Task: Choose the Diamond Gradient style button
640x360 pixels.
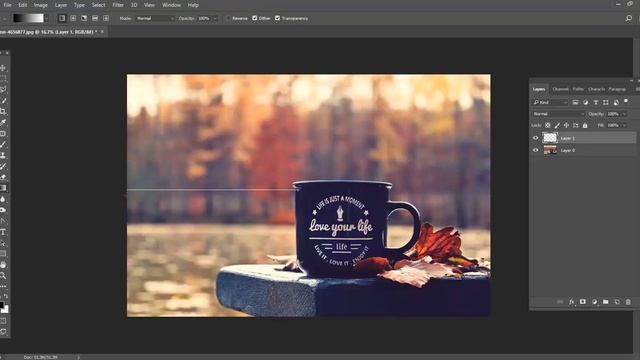Action: point(106,18)
